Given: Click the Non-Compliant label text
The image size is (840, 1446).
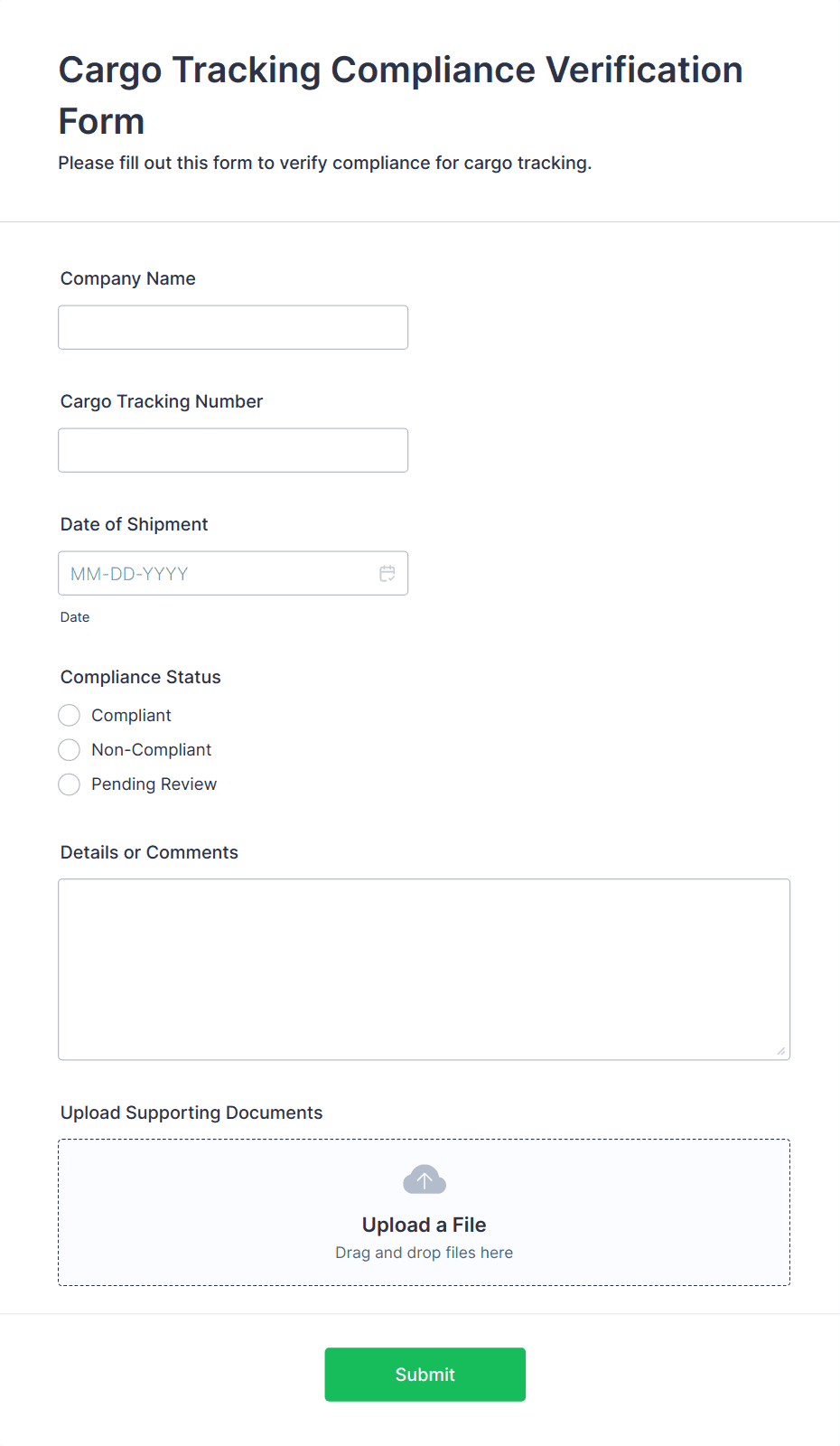Looking at the screenshot, I should point(151,750).
